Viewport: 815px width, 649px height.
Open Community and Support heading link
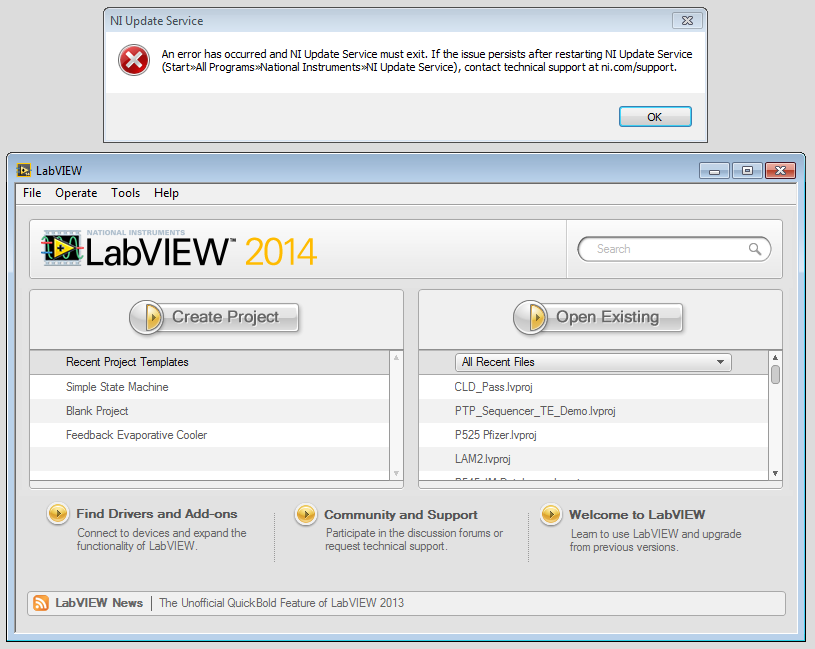pos(401,514)
